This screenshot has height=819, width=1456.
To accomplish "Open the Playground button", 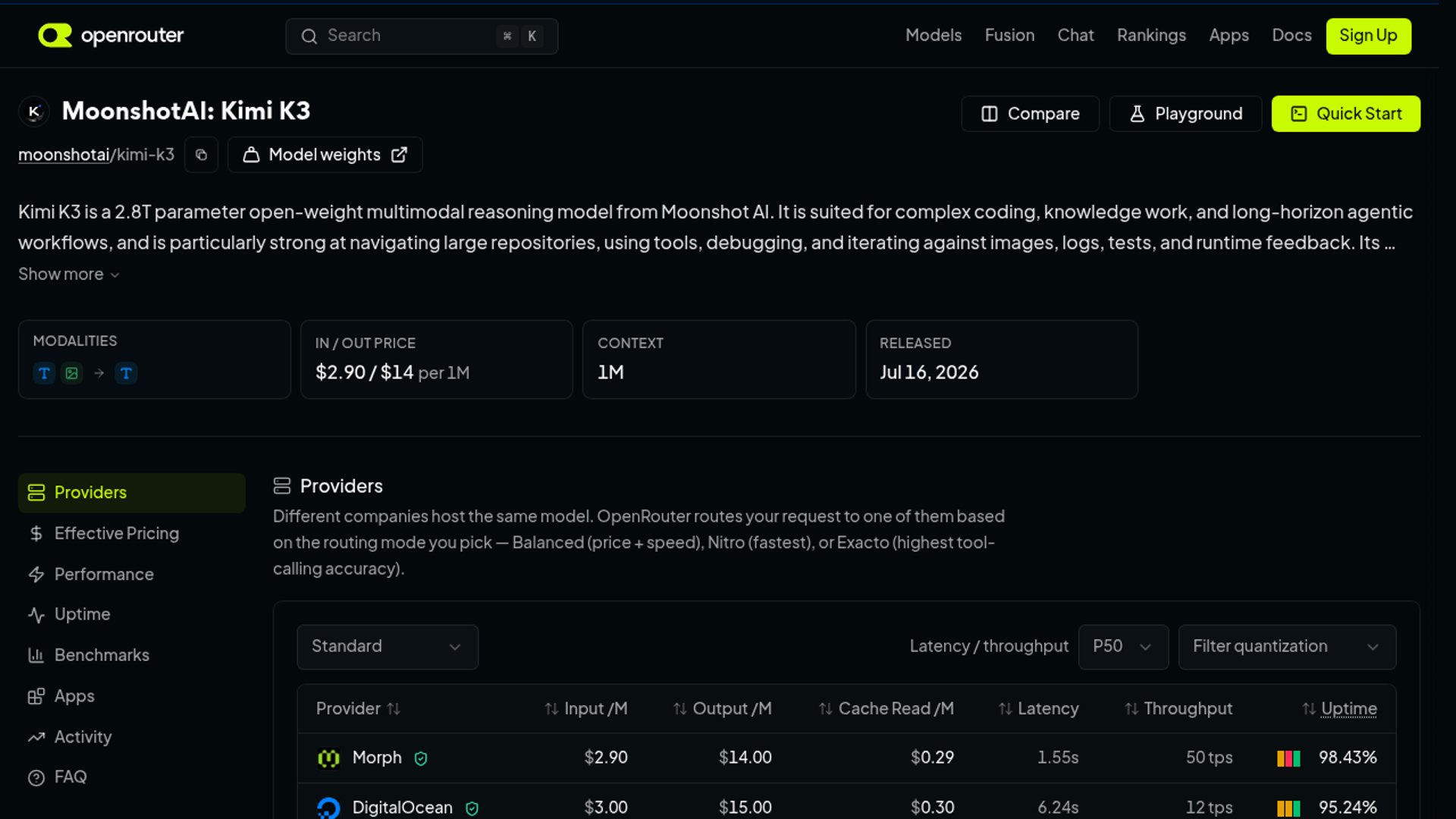I will [x=1185, y=114].
